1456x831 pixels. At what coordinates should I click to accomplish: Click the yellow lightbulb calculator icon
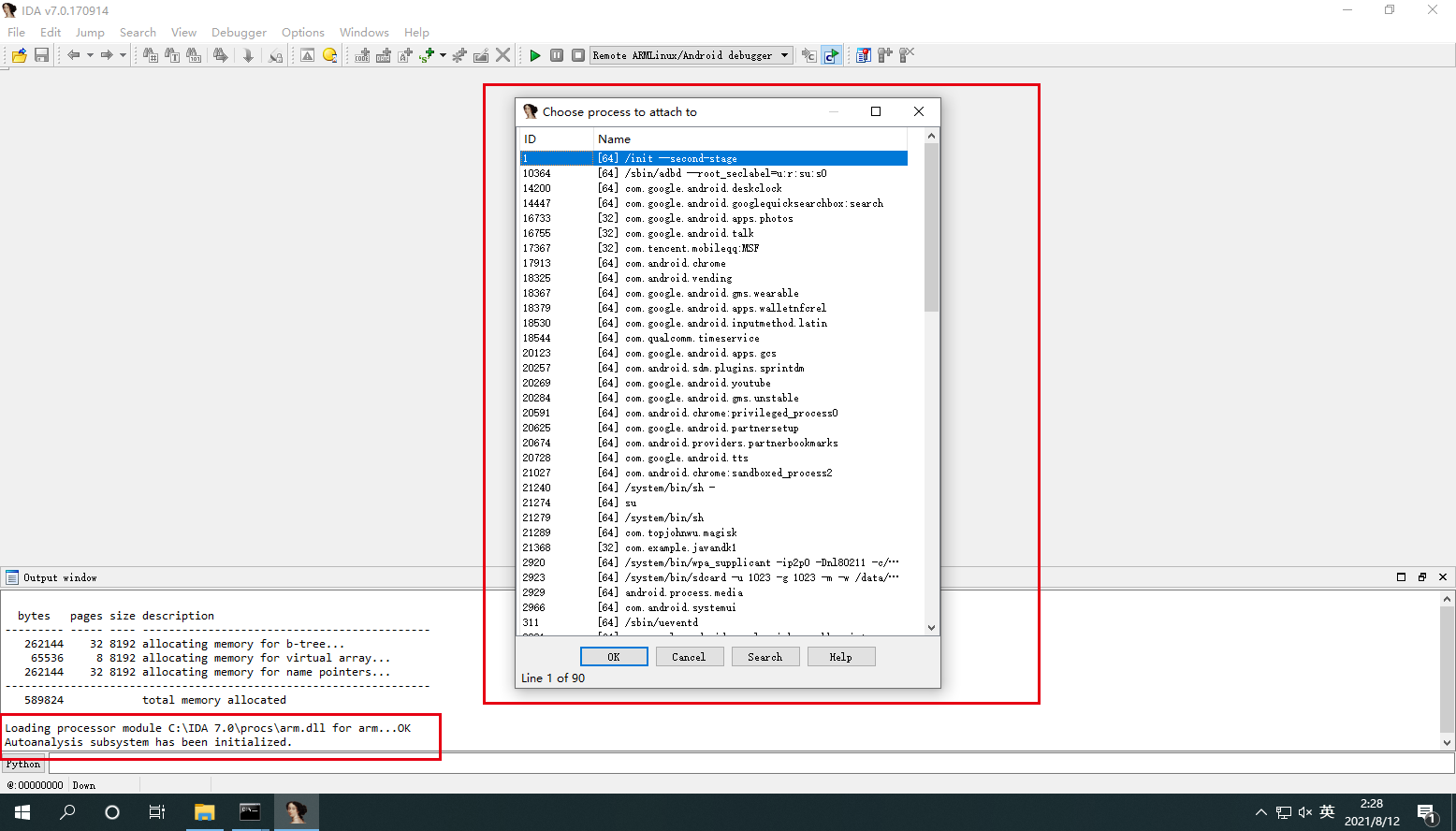click(x=329, y=55)
